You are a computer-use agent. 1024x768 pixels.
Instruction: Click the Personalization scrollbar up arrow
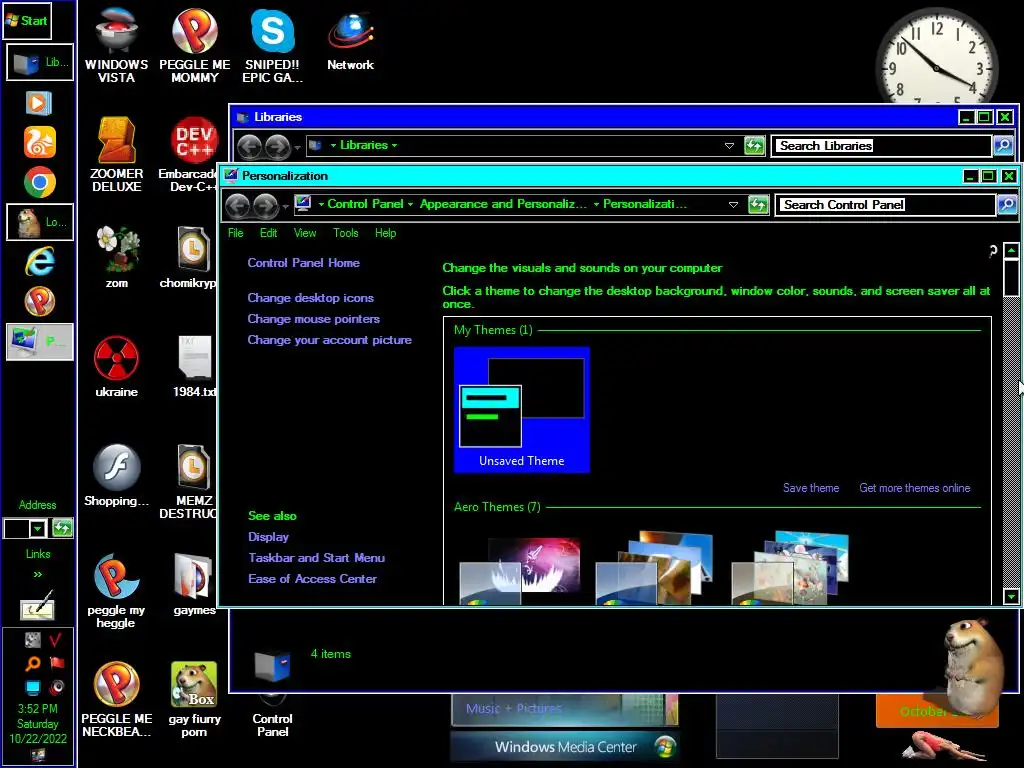1012,250
